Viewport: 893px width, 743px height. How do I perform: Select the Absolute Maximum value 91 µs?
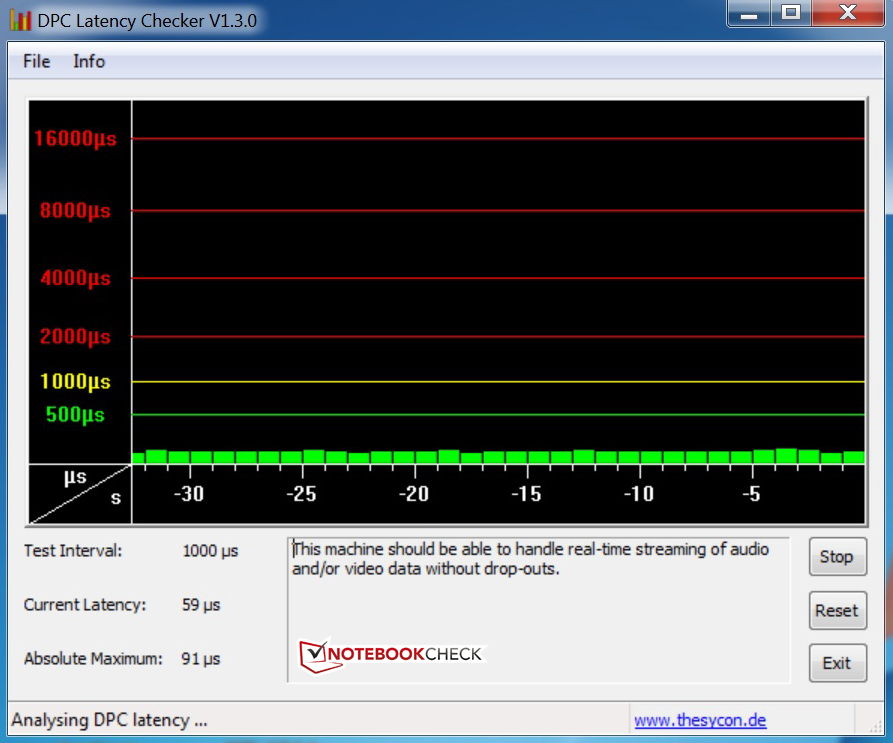pos(200,659)
